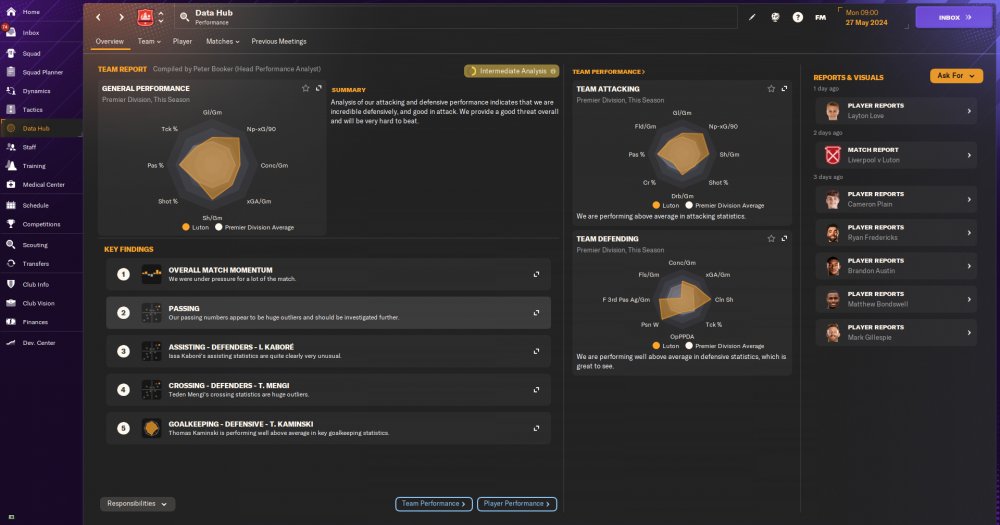
Task: Select the Player tab
Action: 182,41
